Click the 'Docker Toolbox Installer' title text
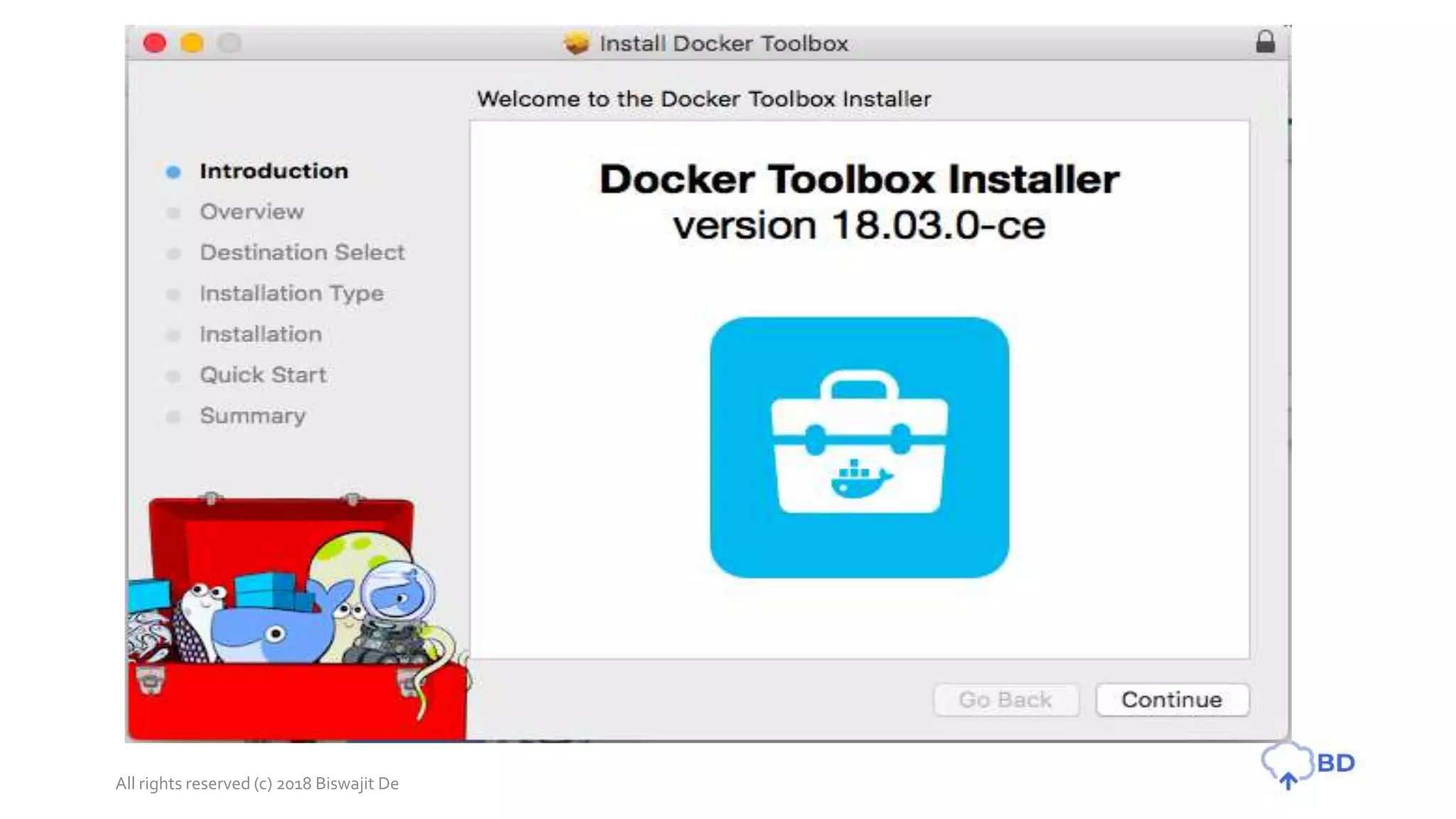Image resolution: width=1456 pixels, height=819 pixels. click(x=859, y=179)
